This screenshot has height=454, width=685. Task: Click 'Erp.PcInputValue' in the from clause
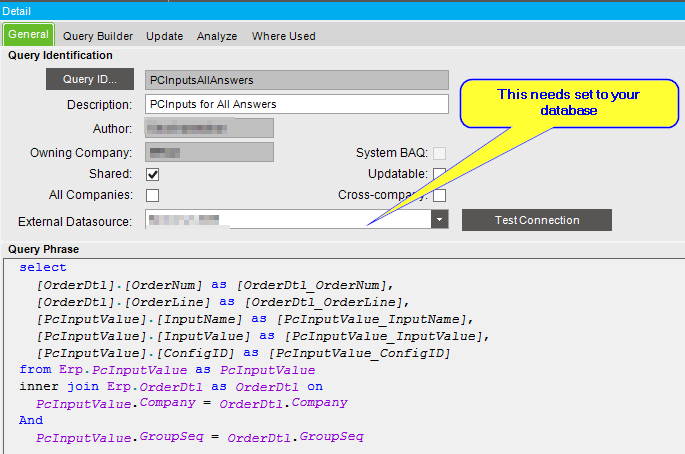point(123,370)
